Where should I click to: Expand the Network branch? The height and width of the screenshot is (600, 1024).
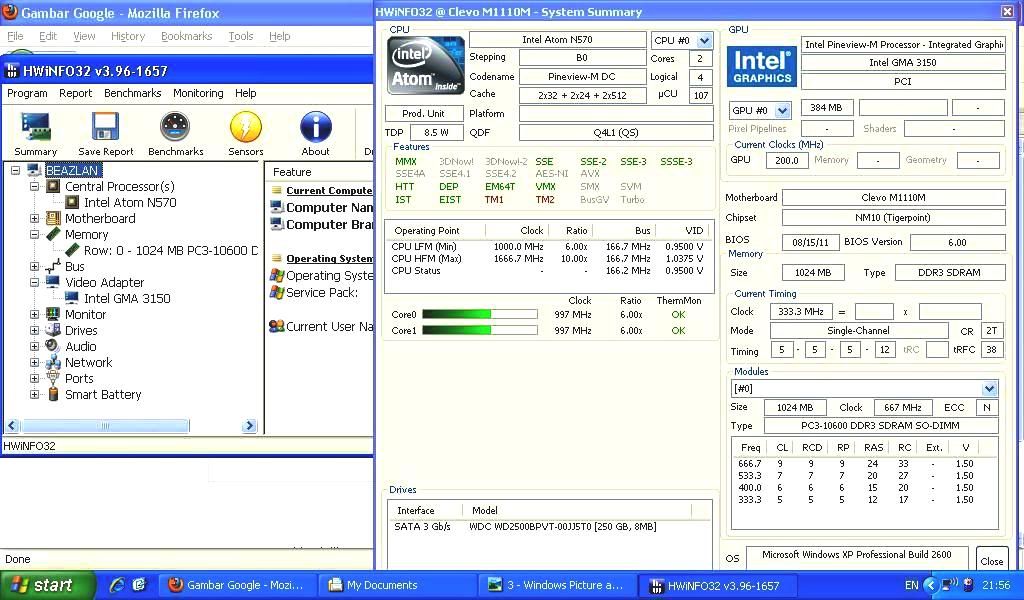(x=35, y=362)
